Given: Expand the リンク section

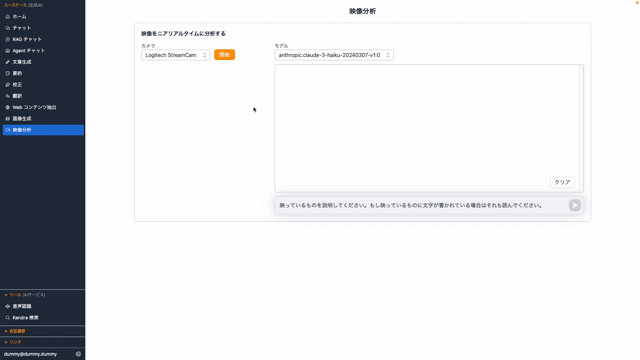Looking at the screenshot, I should click(13, 342).
